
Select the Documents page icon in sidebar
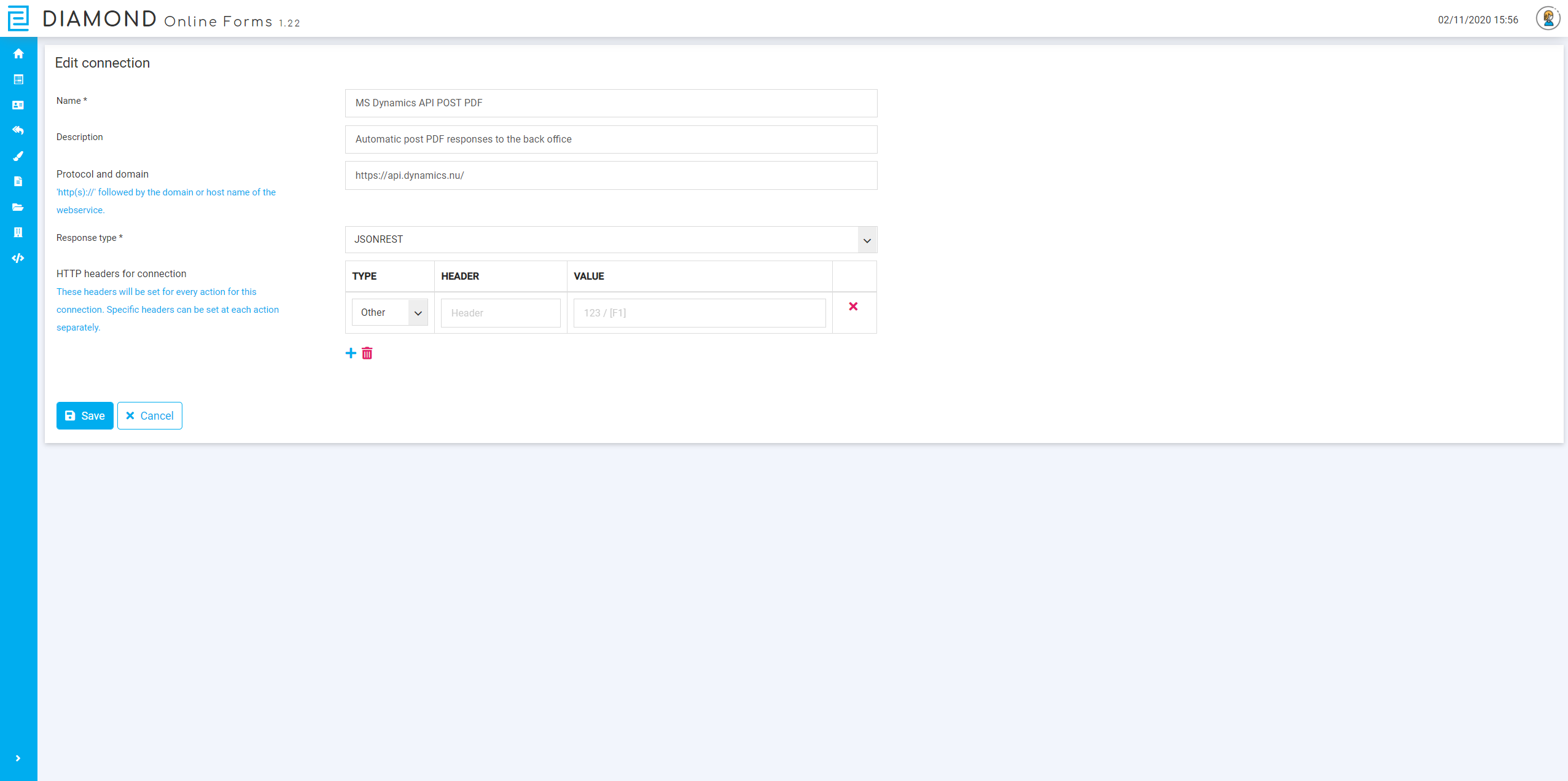[18, 181]
